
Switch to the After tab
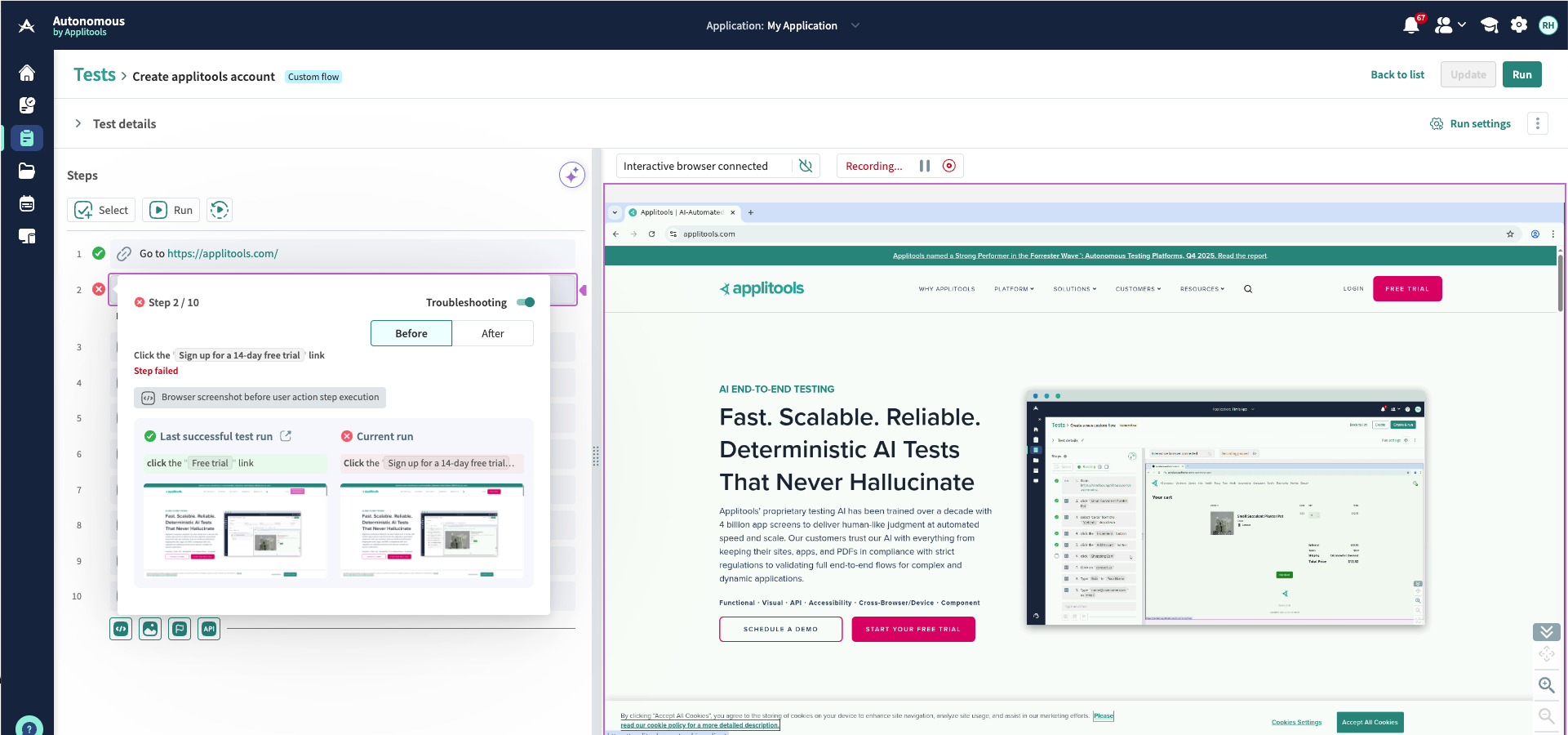pos(492,333)
